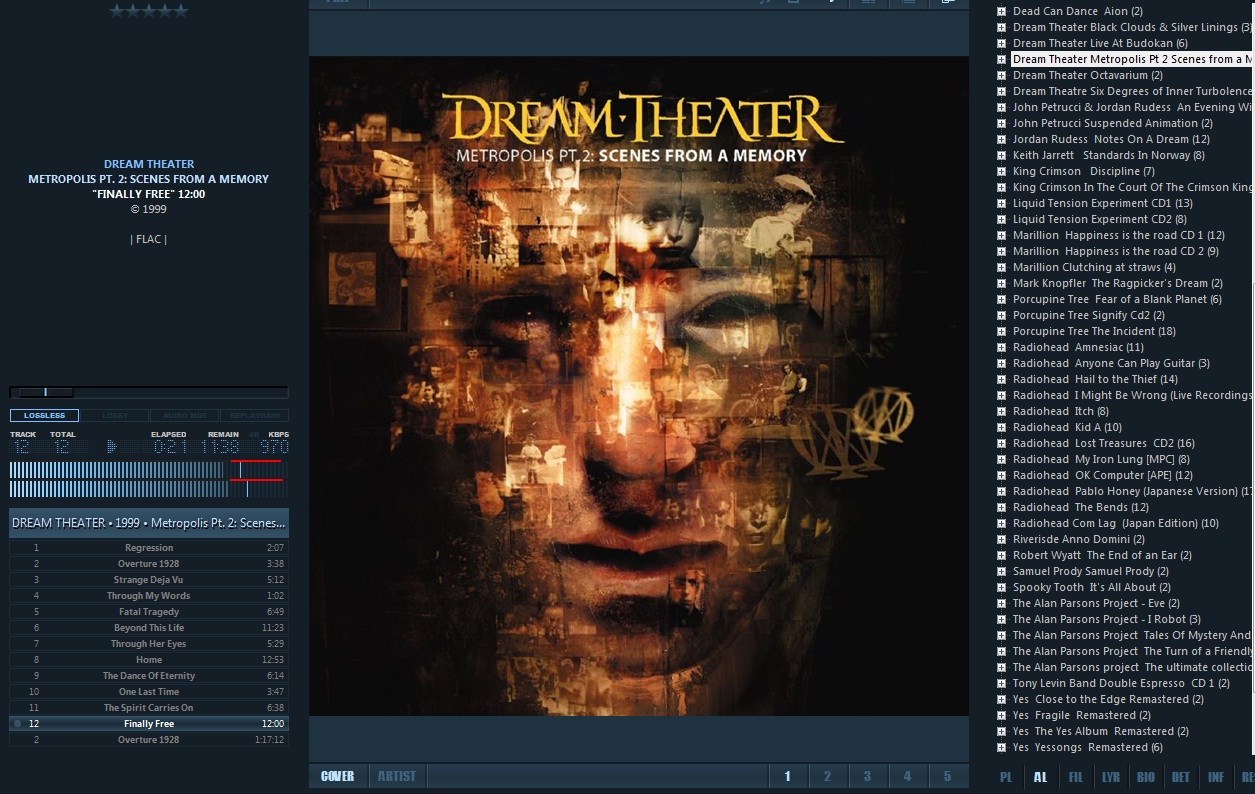Expand Keith Jarrett Standards In Norway
This screenshot has width=1255, height=794.
1001,155
